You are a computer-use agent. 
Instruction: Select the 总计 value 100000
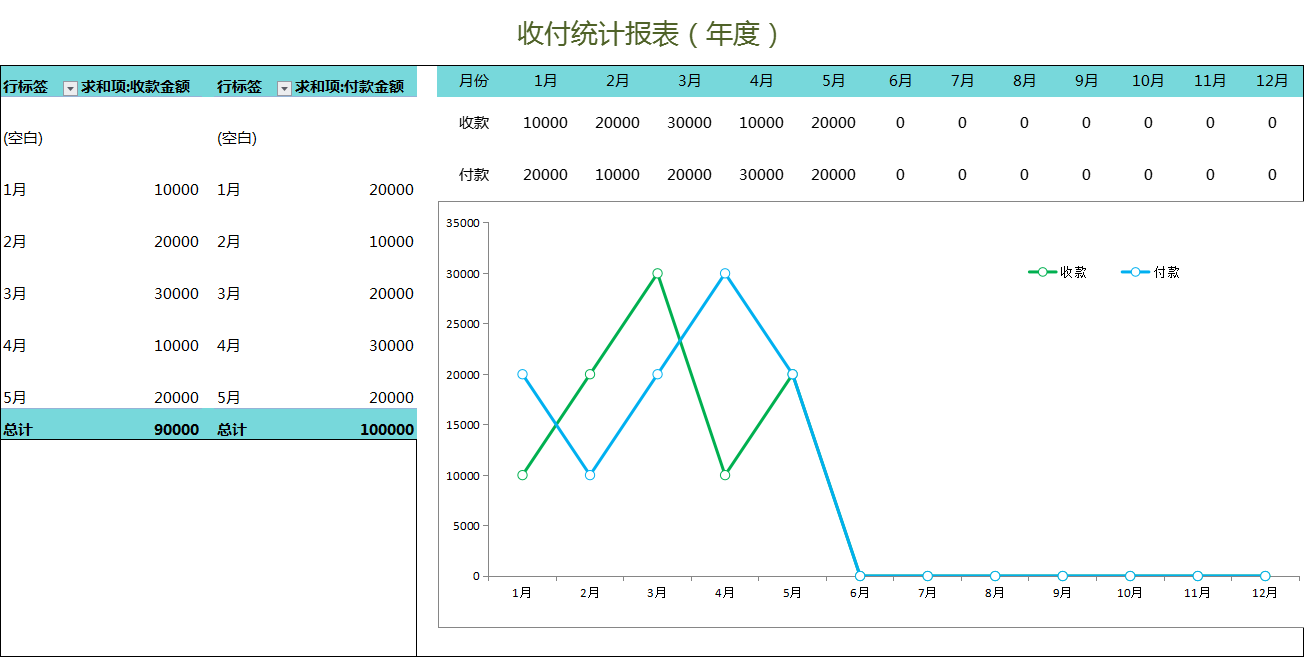tap(389, 428)
